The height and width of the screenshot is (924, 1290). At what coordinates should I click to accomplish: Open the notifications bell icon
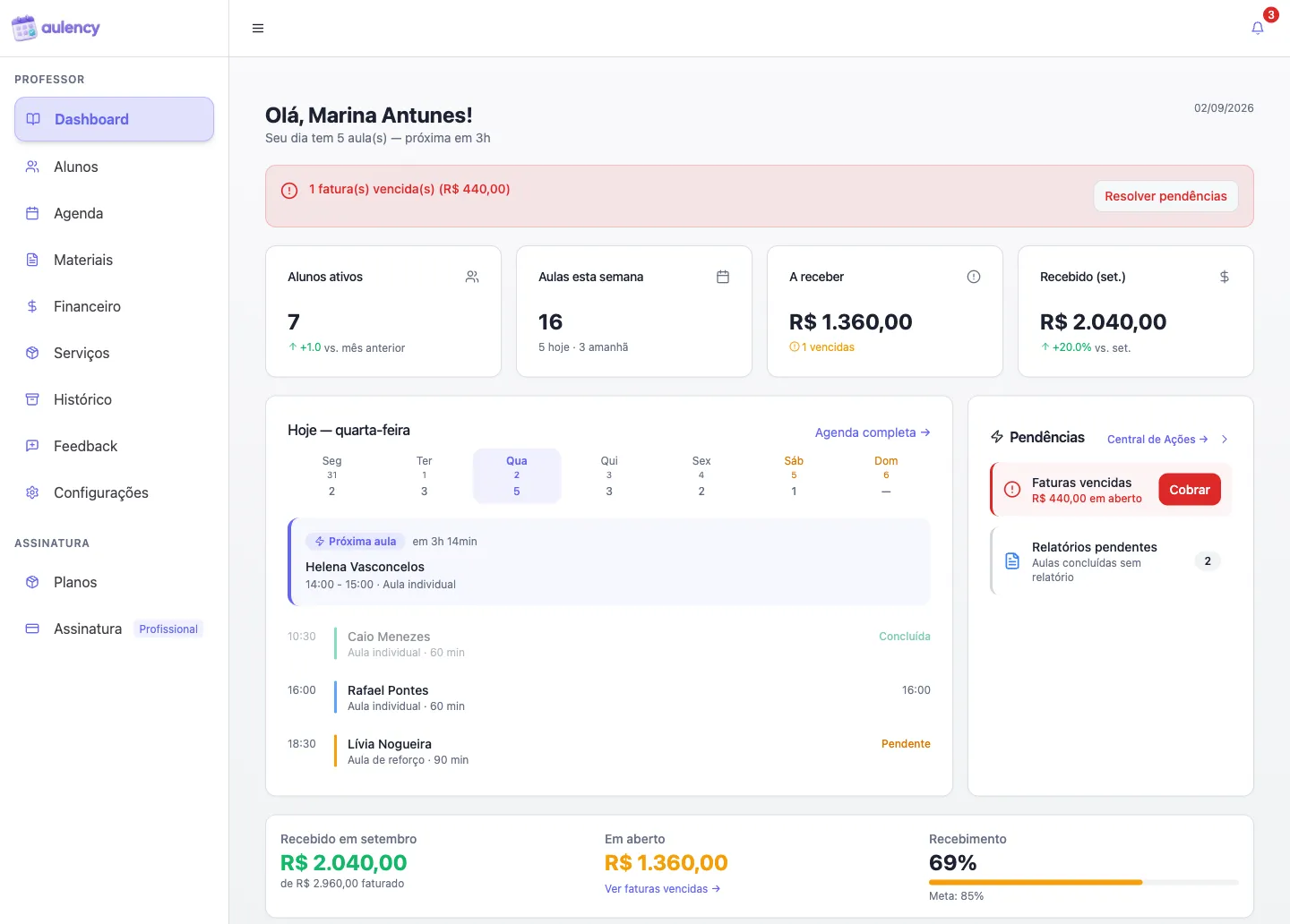(1258, 28)
